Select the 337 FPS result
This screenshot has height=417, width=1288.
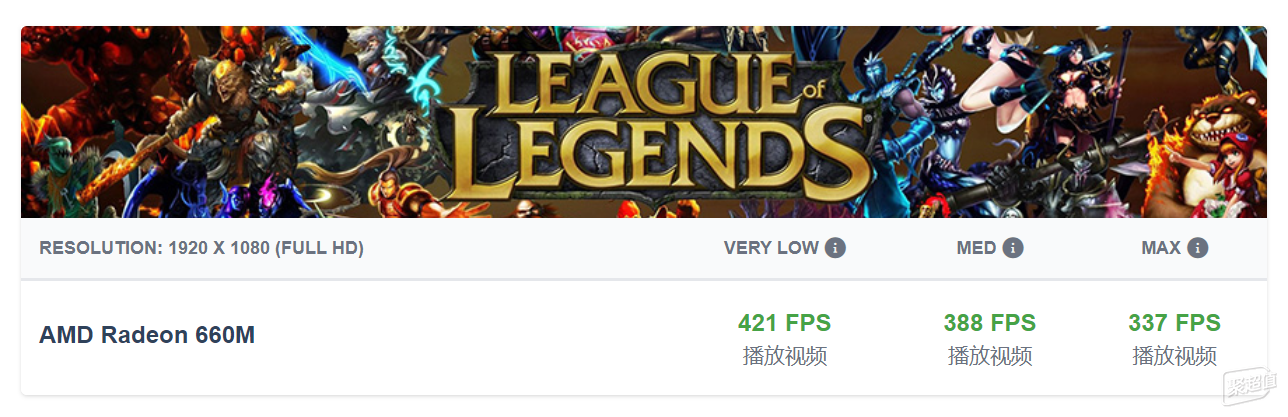tap(1175, 323)
